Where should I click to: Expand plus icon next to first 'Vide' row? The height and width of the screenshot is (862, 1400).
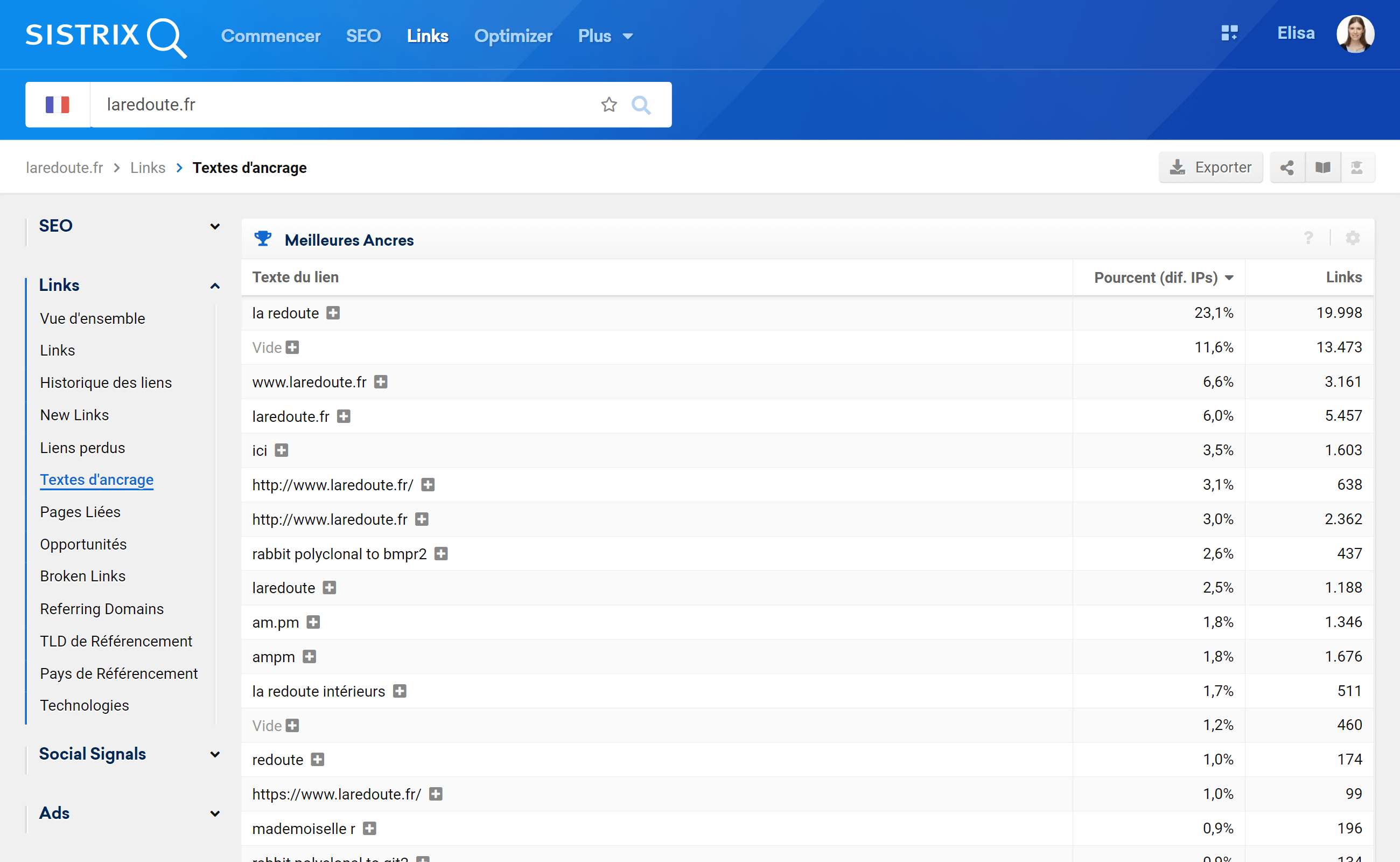click(x=292, y=348)
